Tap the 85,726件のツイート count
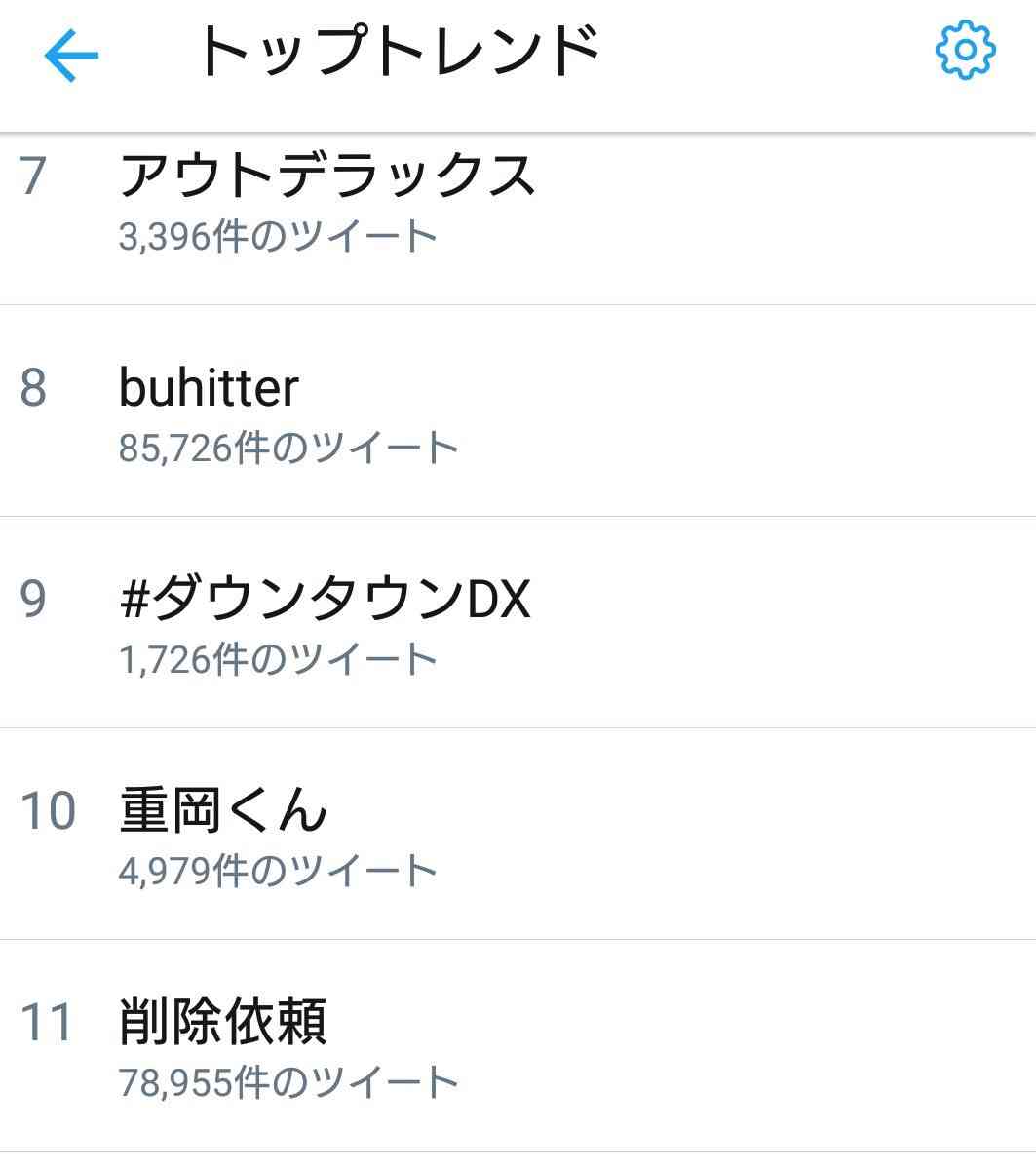1036x1172 pixels. (288, 449)
